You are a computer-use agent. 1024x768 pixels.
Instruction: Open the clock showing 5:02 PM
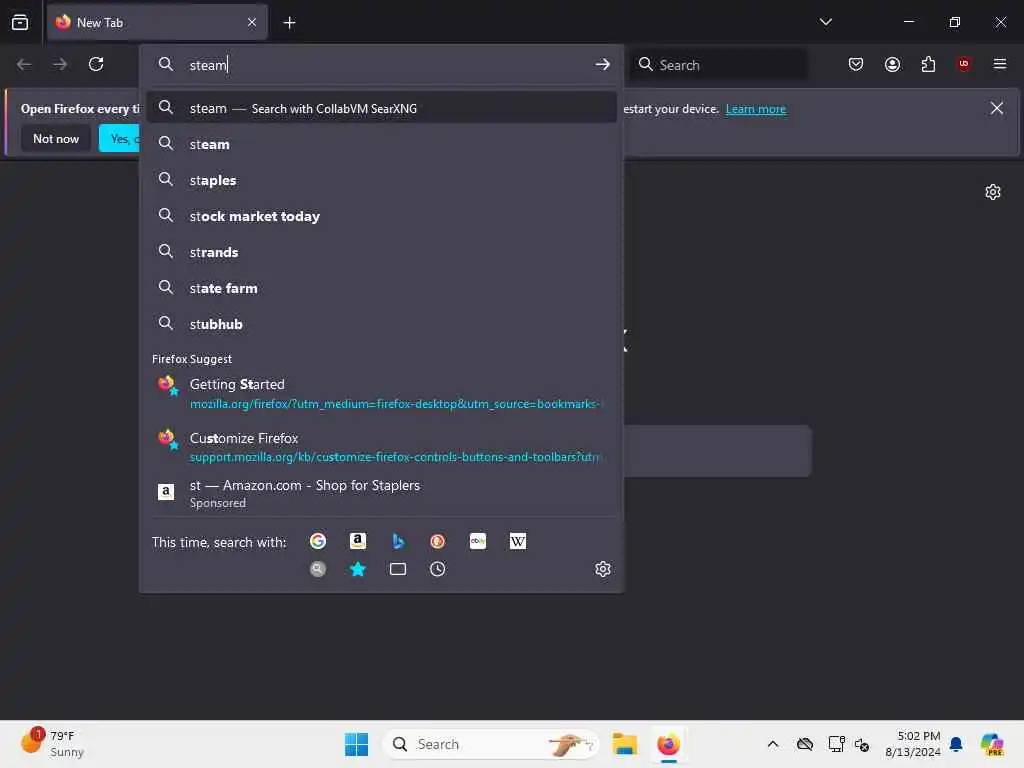point(912,744)
